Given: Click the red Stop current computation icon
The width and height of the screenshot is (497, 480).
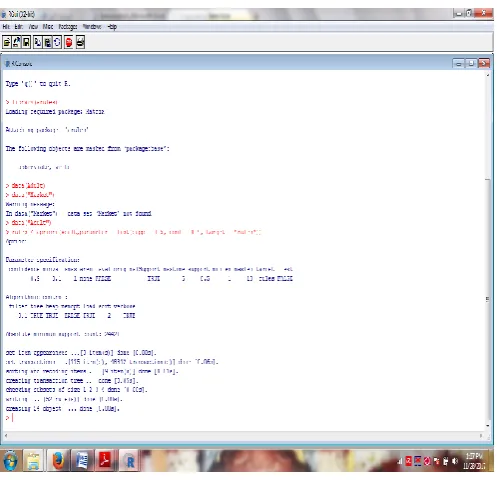Looking at the screenshot, I should click(x=69, y=42).
